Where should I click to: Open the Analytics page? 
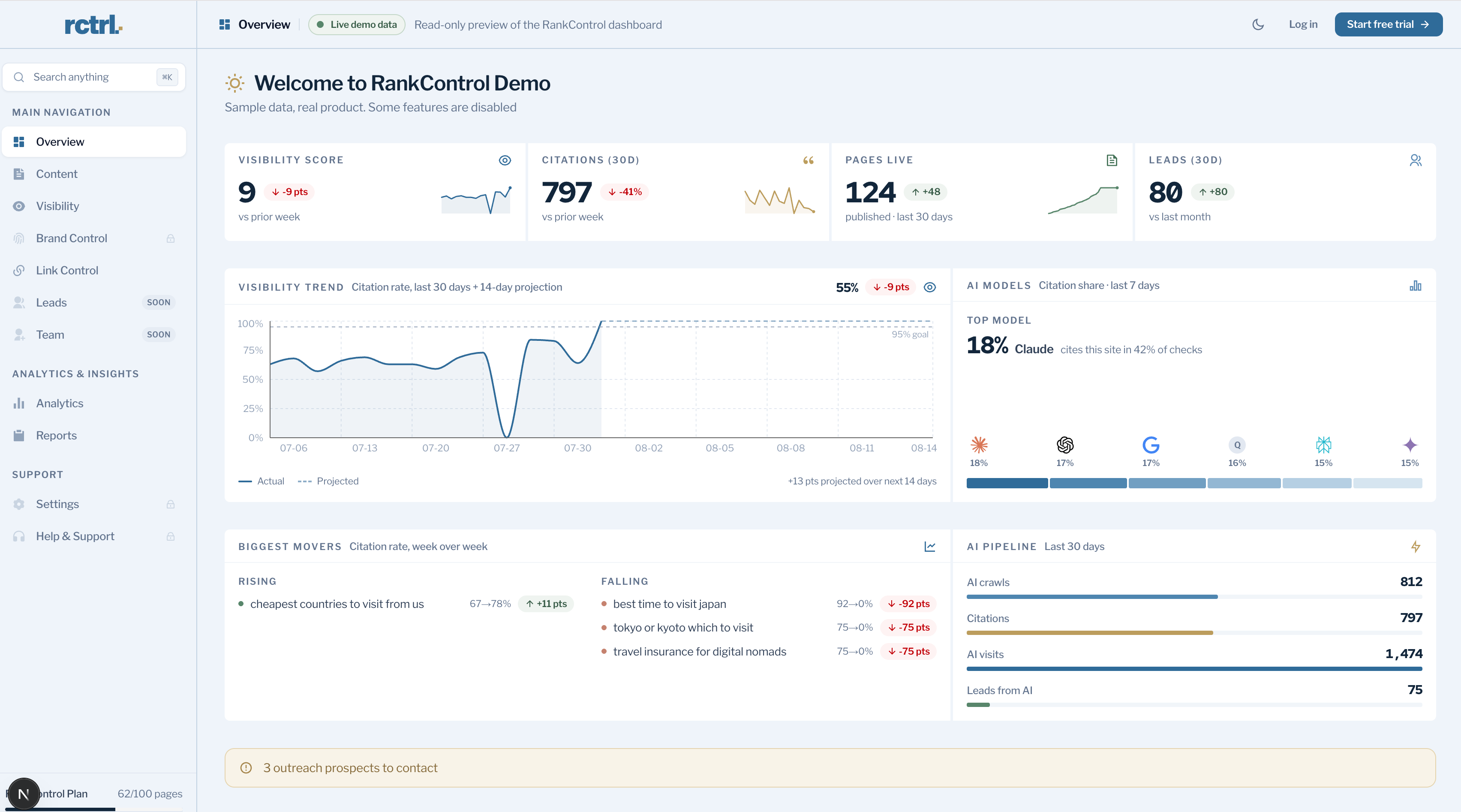pos(94,403)
